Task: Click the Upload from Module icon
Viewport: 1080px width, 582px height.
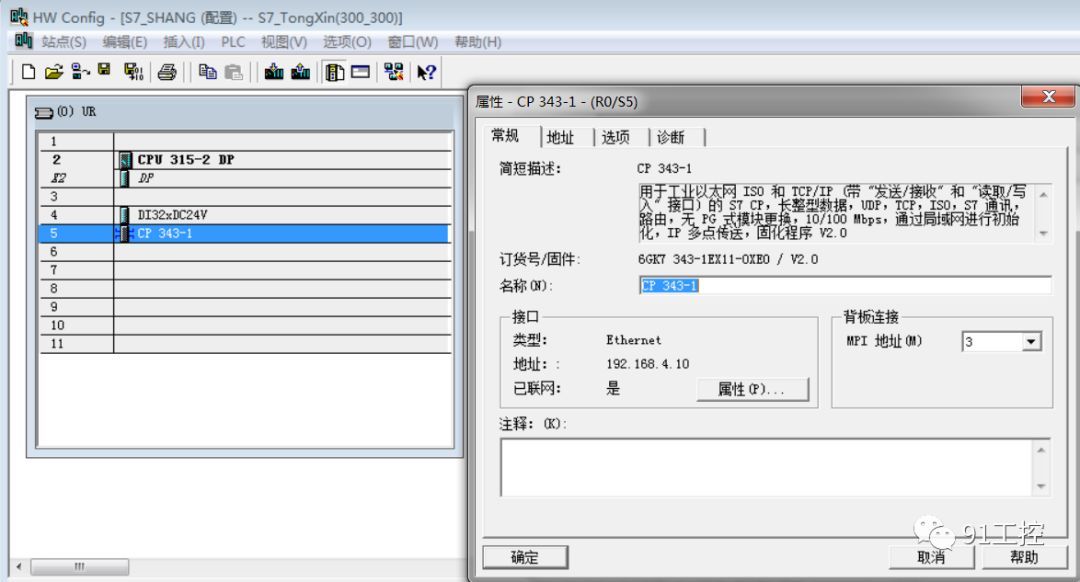Action: tap(300, 72)
